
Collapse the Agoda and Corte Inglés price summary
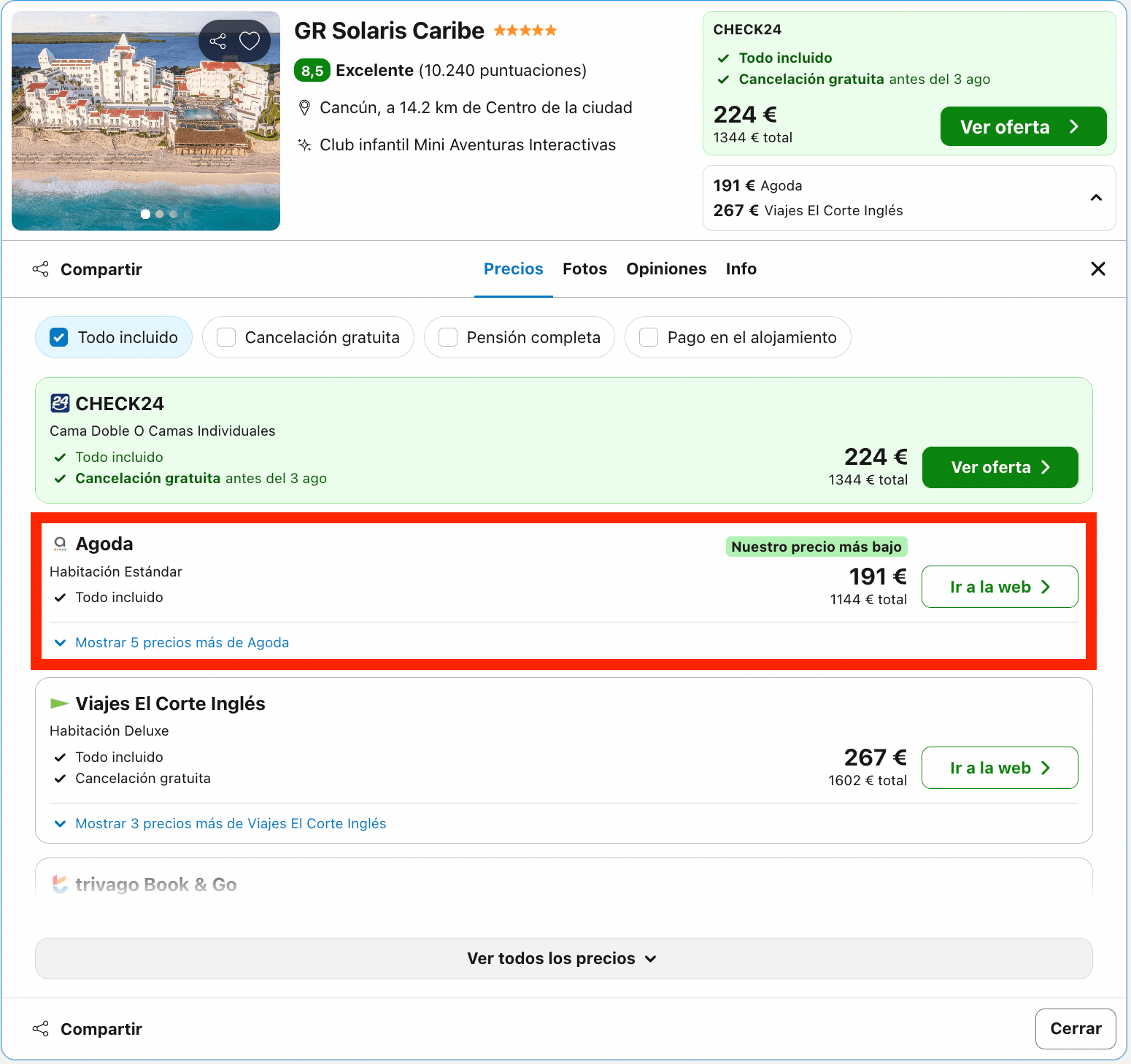[x=1096, y=198]
